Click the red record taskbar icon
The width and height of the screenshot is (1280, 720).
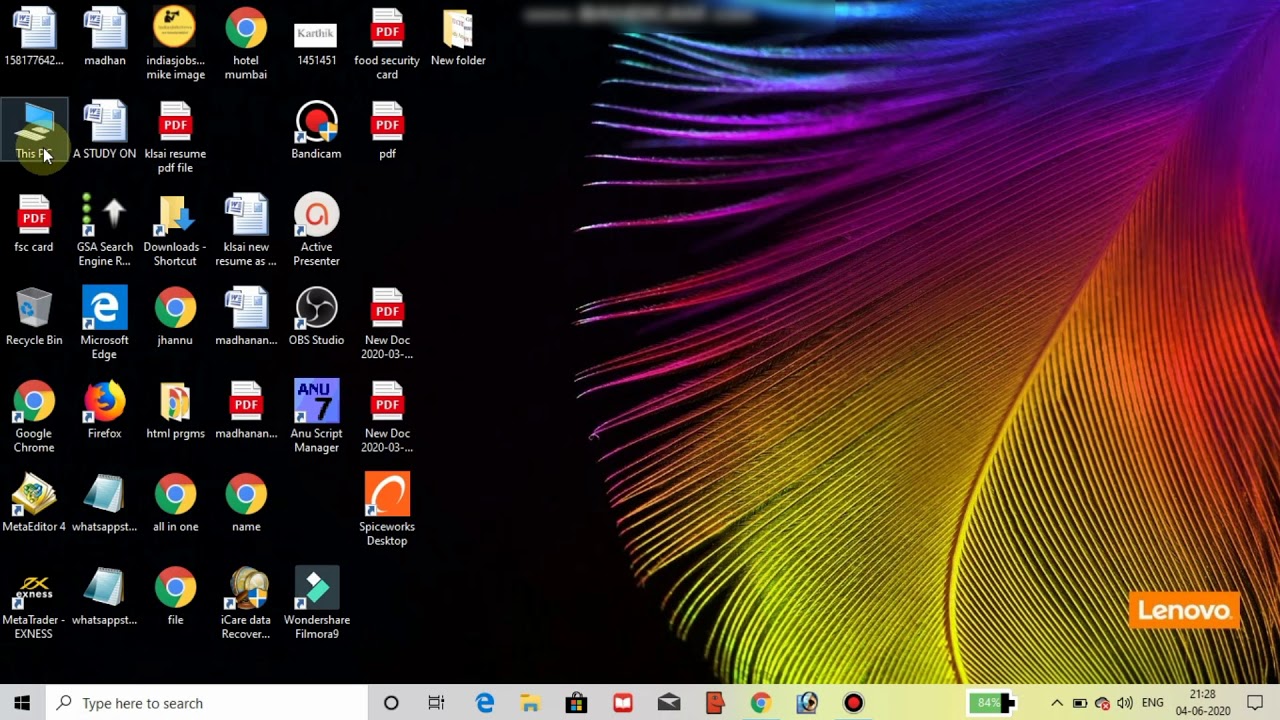coord(853,703)
